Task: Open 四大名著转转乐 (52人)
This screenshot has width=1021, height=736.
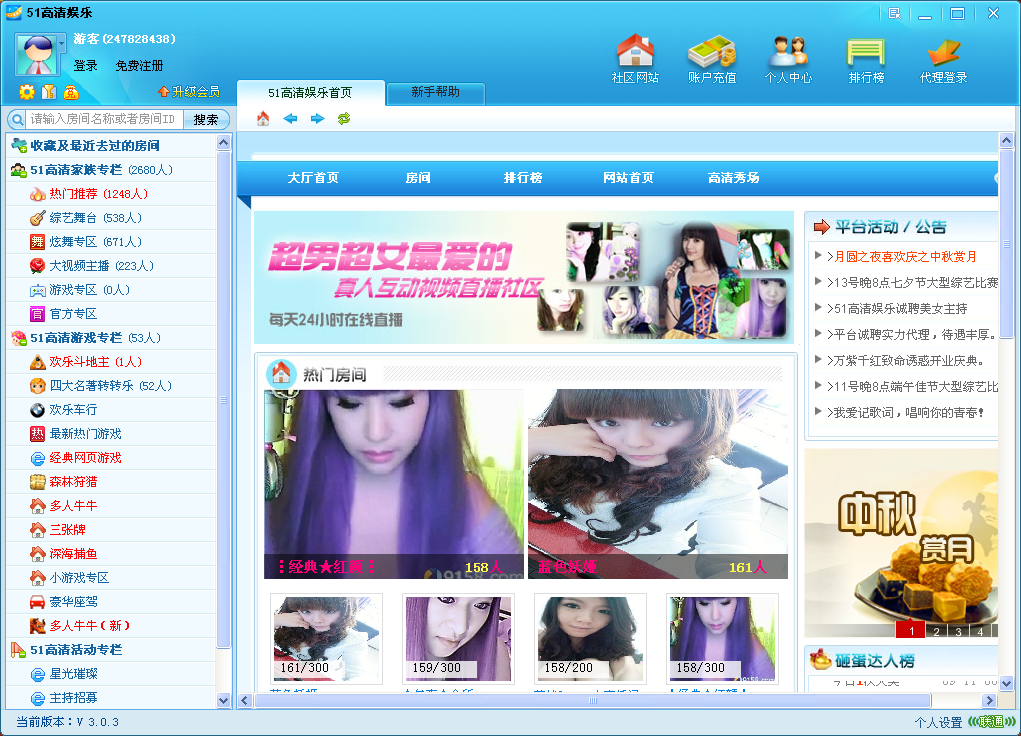Action: coord(111,386)
